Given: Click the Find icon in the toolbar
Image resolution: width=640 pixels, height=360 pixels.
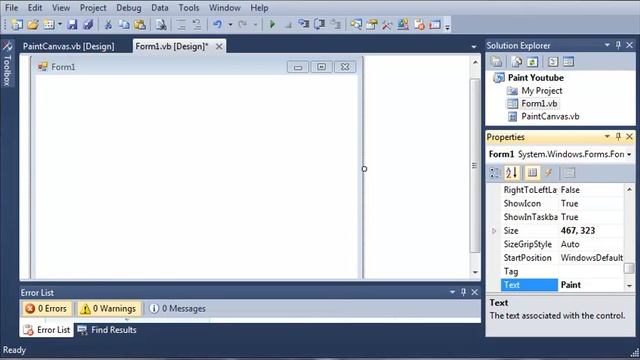Looking at the screenshot, I should coord(161,24).
